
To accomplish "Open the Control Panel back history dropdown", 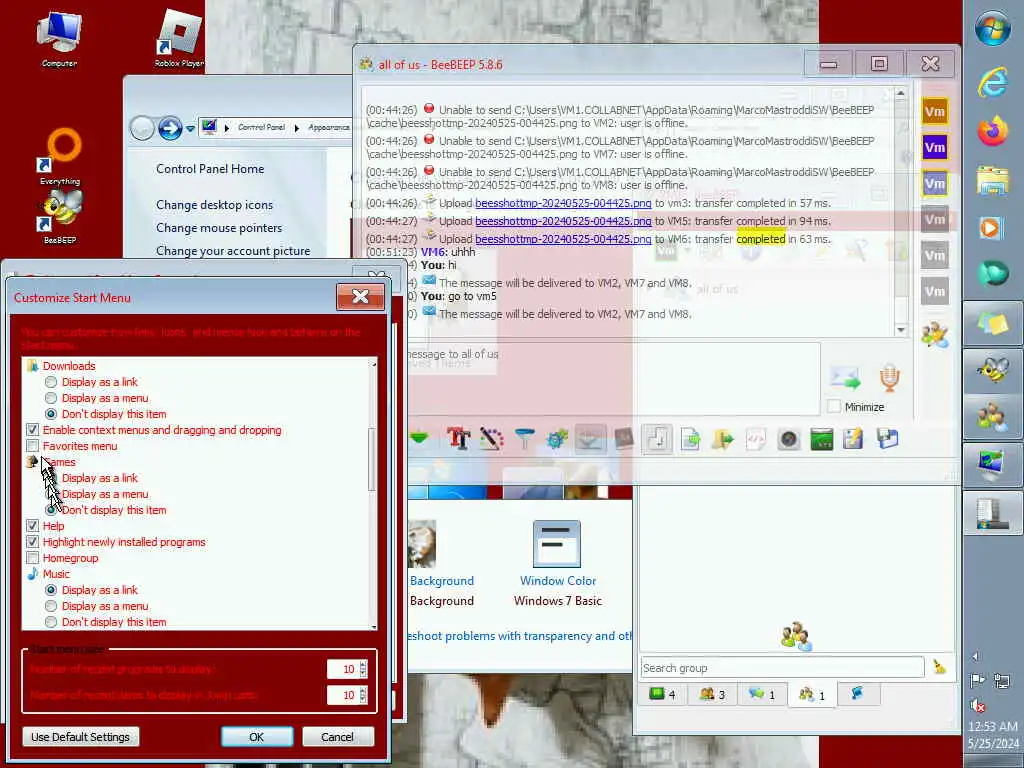I will (x=190, y=129).
